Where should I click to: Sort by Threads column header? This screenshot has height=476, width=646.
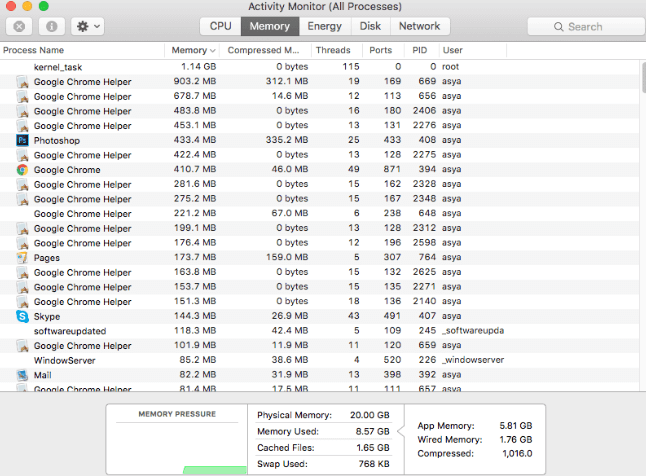[x=337, y=50]
